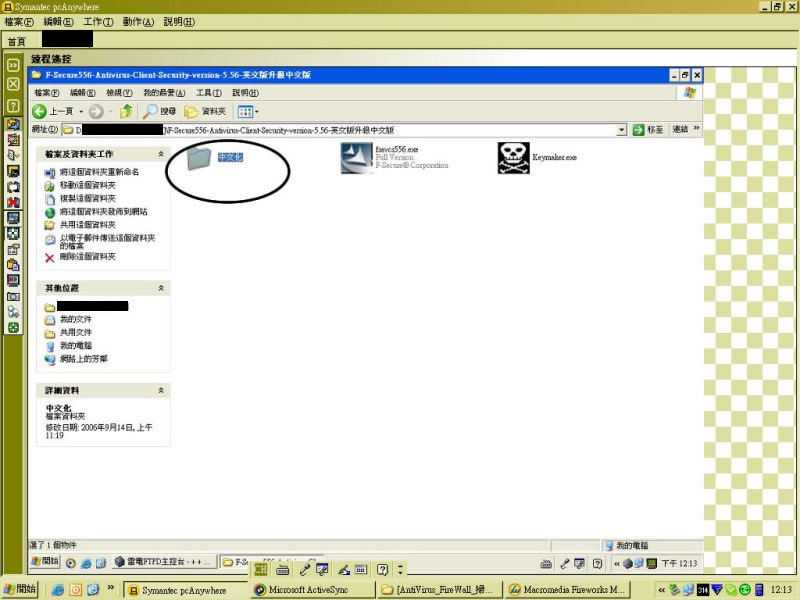Switch to the 首頁 tab
The width and height of the screenshot is (800, 600).
coord(17,41)
